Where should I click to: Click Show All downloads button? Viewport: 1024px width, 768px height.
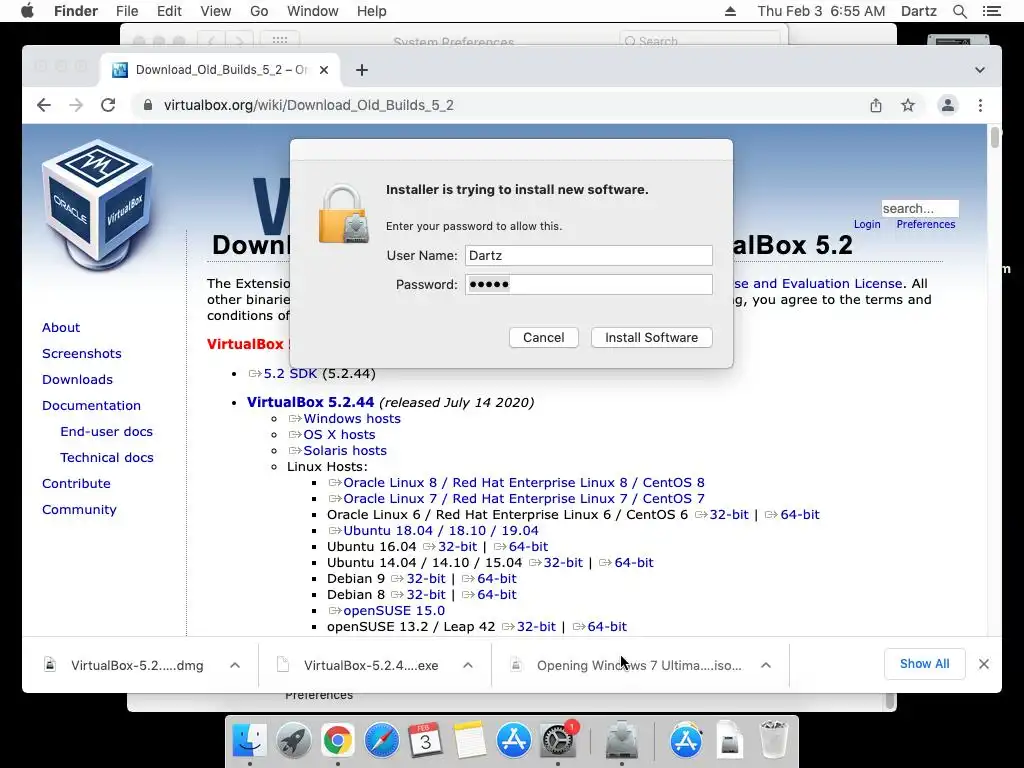coord(924,664)
